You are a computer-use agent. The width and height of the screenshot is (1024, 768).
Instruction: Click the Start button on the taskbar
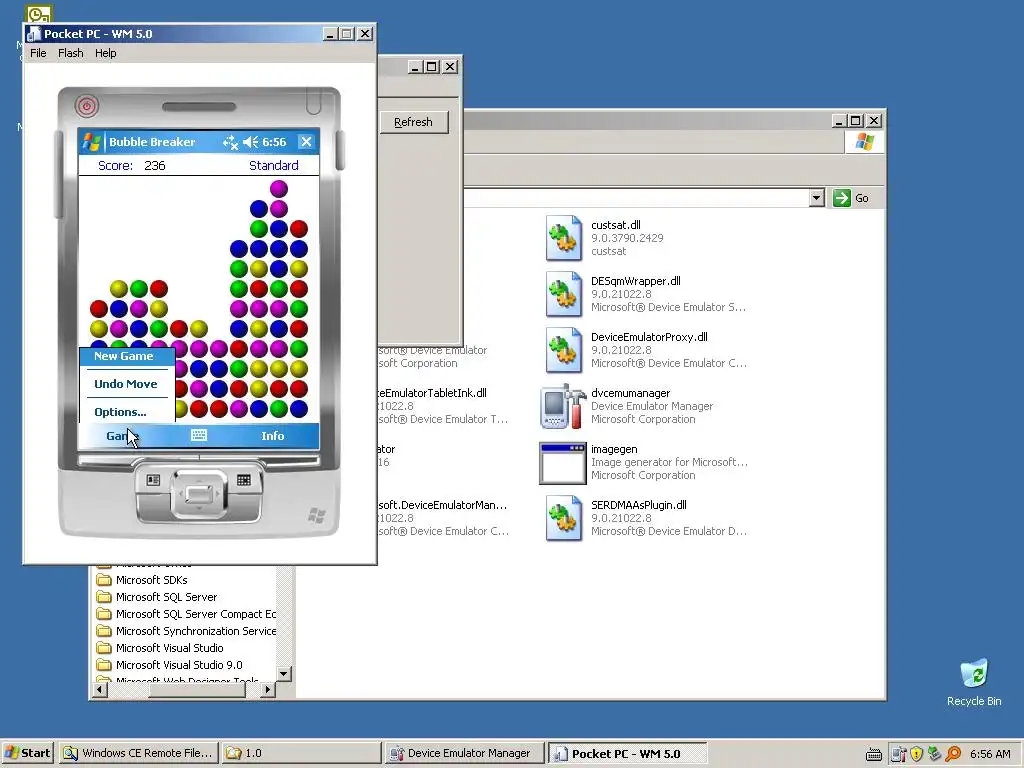click(27, 753)
